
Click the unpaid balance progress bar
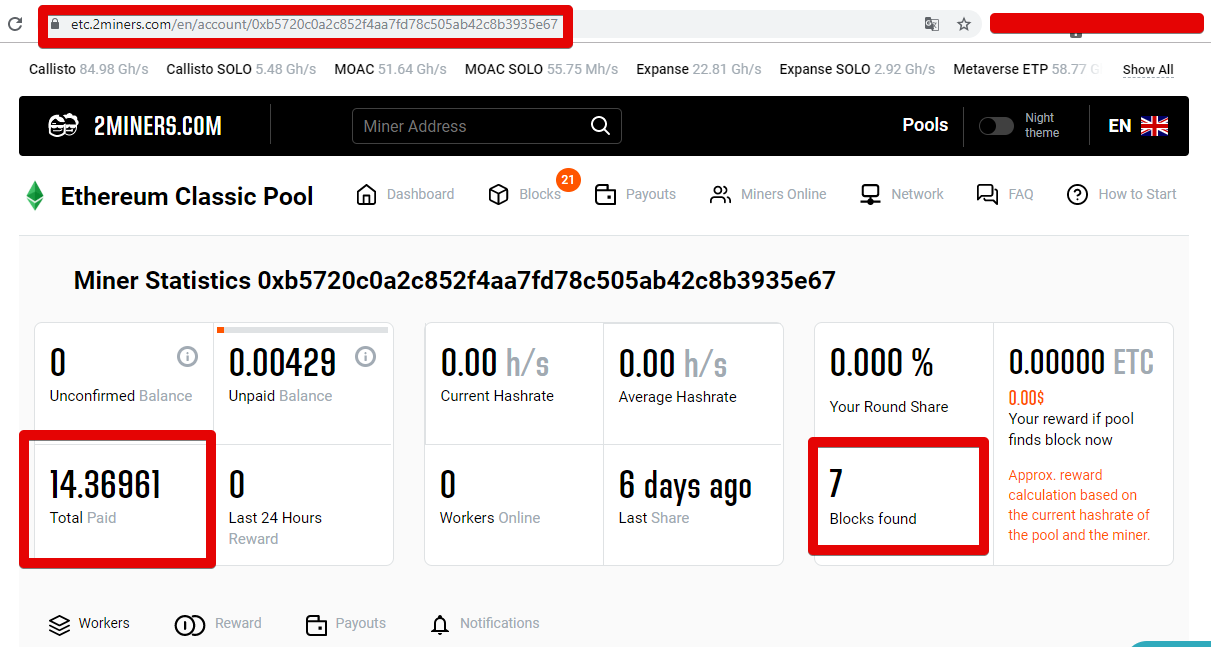coord(302,329)
